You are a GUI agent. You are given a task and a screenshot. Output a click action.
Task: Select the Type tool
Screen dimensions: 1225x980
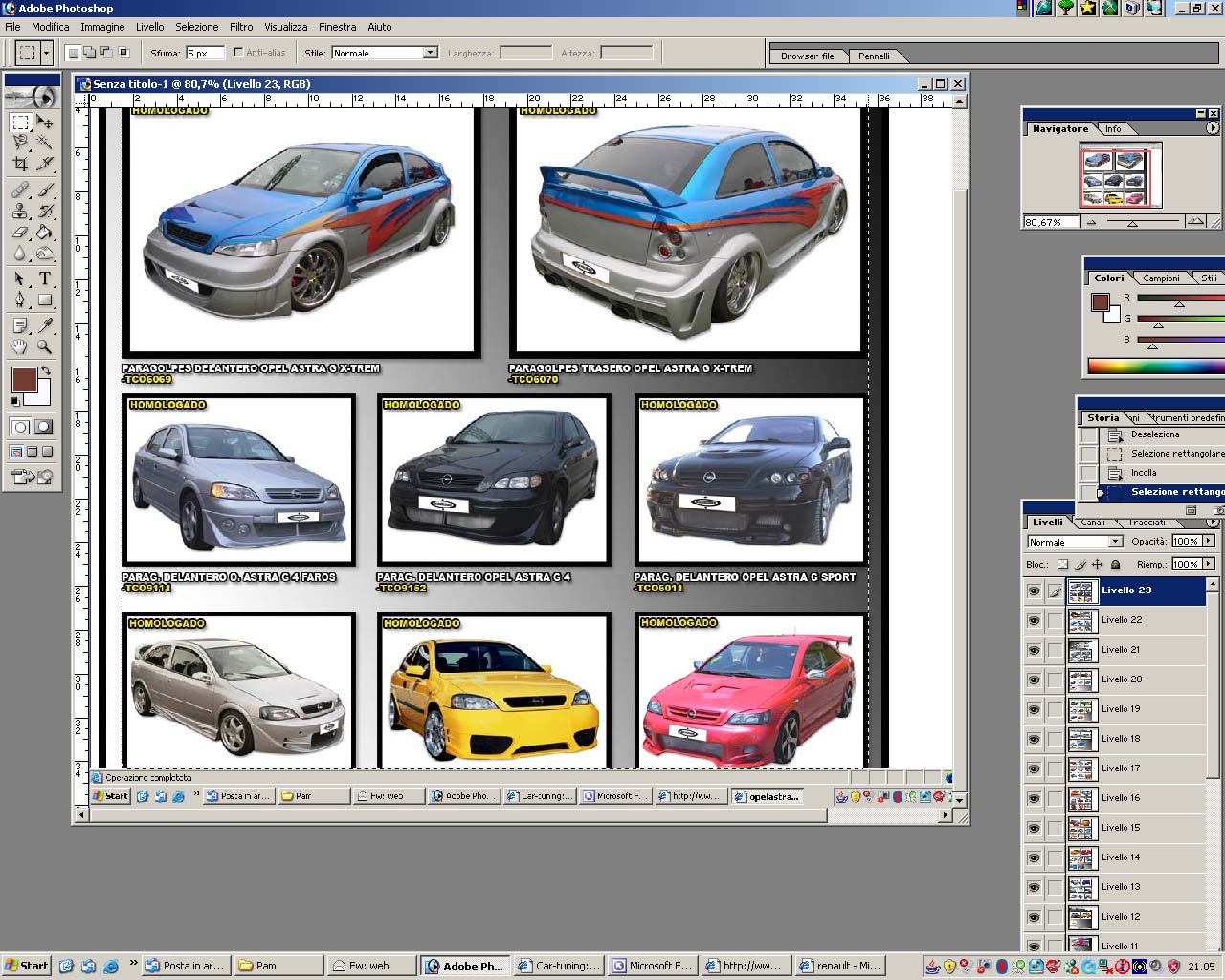44,278
